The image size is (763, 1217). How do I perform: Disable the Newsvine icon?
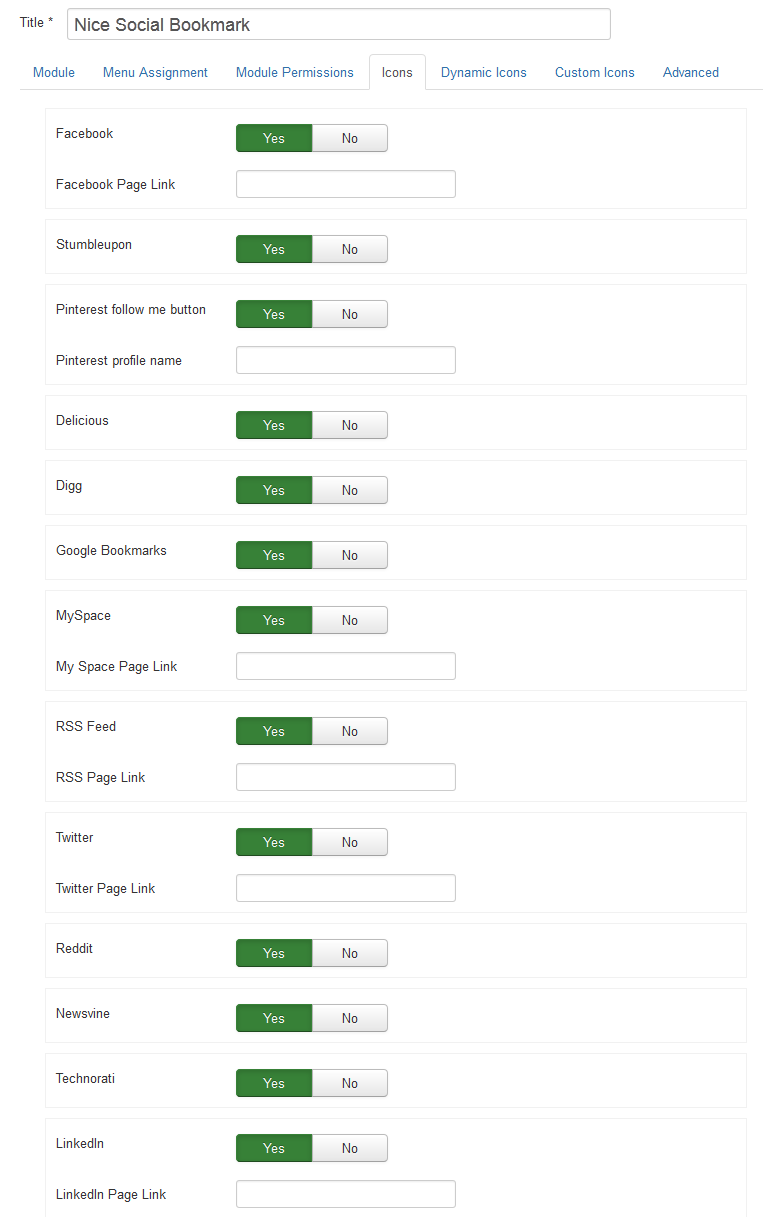[x=350, y=1018]
